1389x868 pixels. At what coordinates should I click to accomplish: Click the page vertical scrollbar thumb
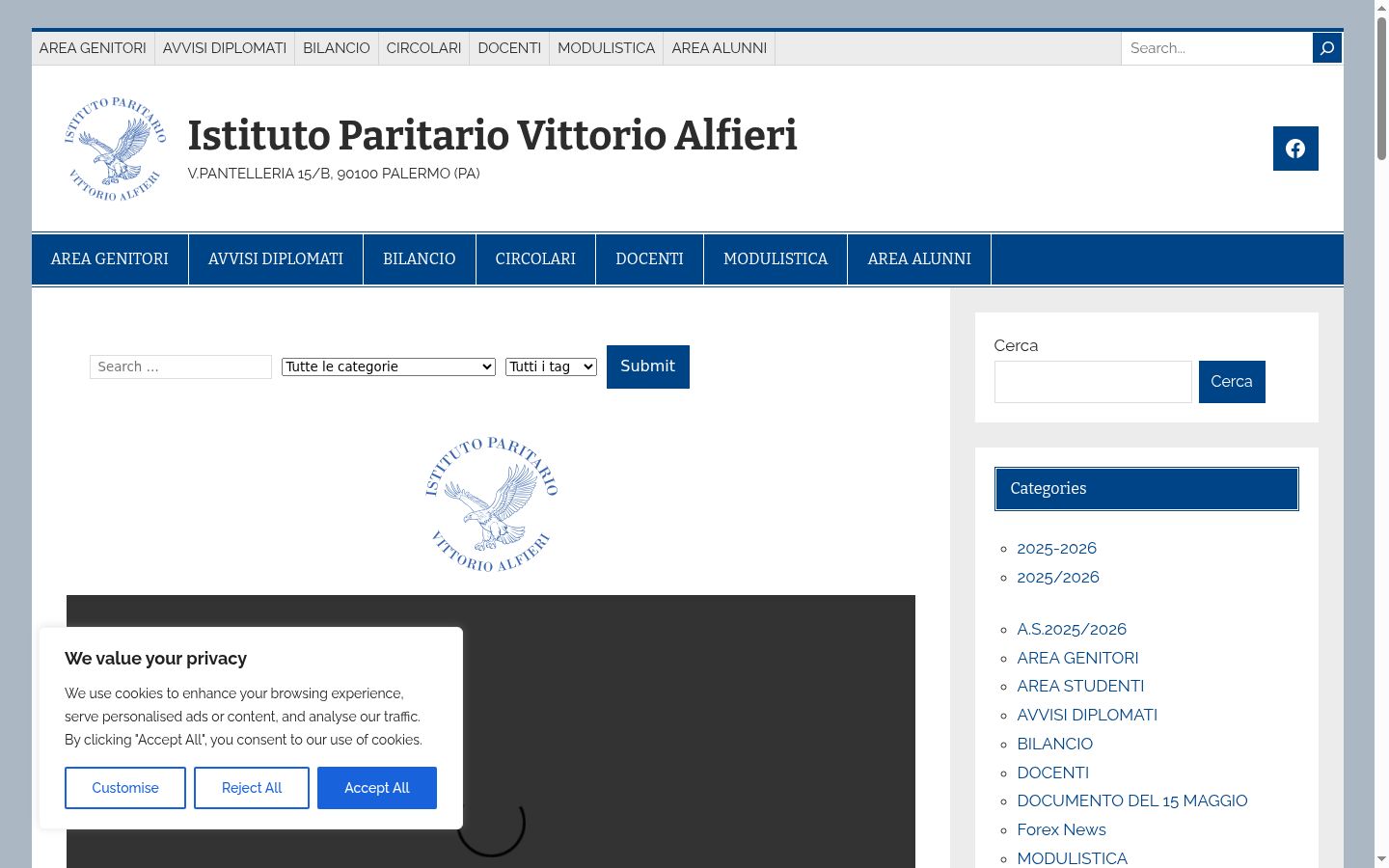coord(1381,89)
